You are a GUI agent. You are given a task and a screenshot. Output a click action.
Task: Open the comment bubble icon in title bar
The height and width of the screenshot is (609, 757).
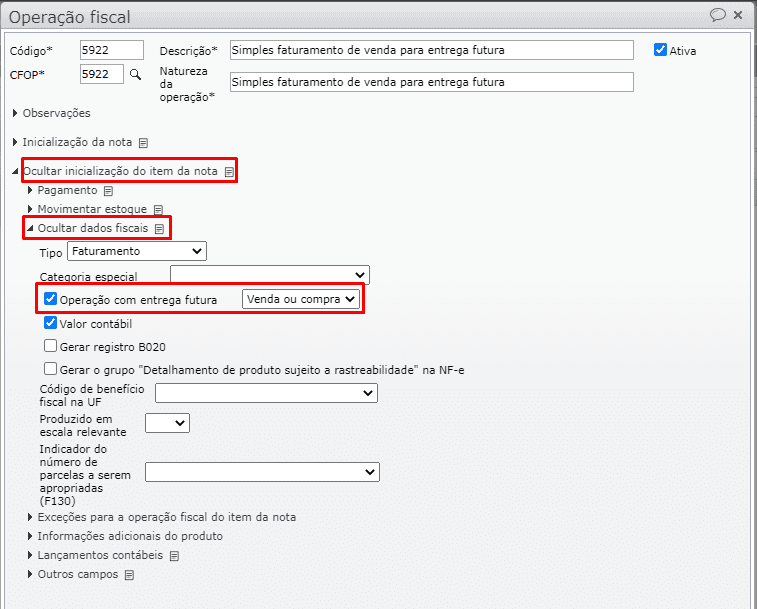click(x=717, y=15)
